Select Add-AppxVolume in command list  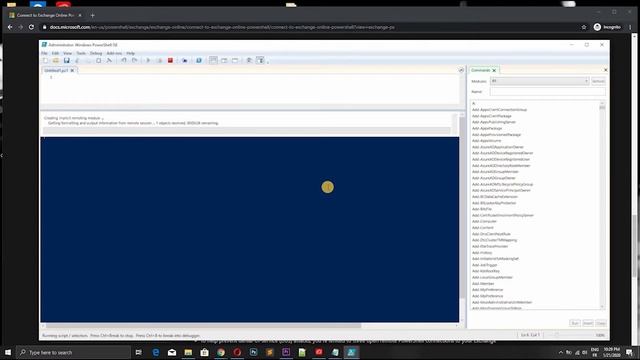[x=486, y=141]
